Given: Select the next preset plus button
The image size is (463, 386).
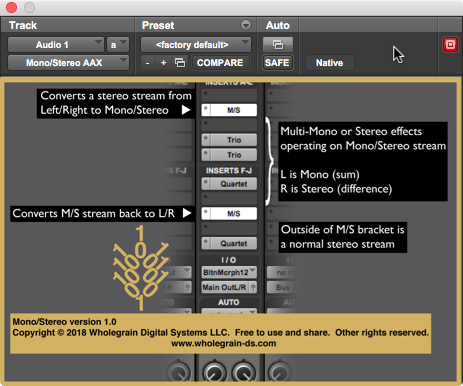Looking at the screenshot, I should [163, 63].
